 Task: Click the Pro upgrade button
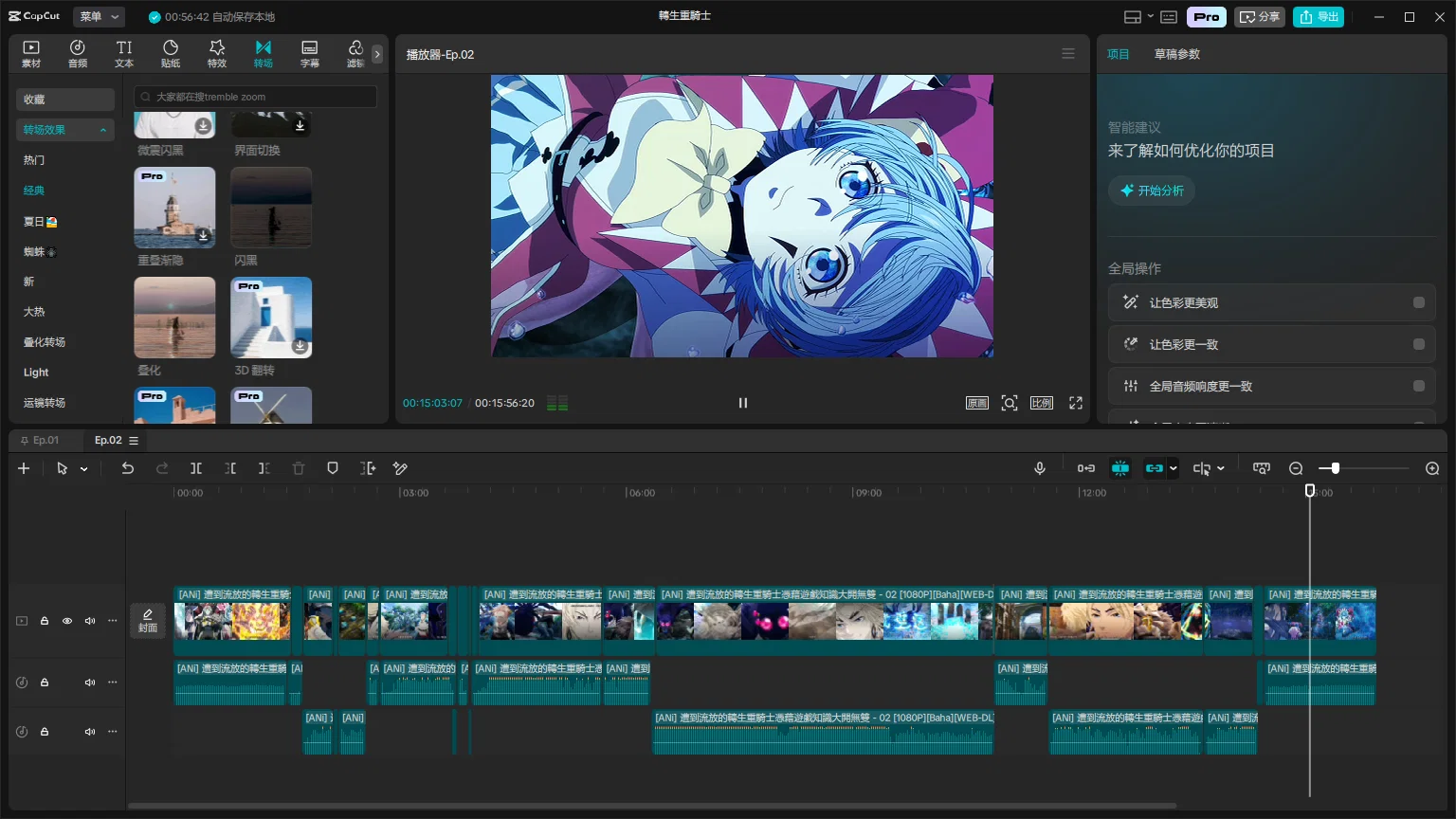click(1207, 17)
